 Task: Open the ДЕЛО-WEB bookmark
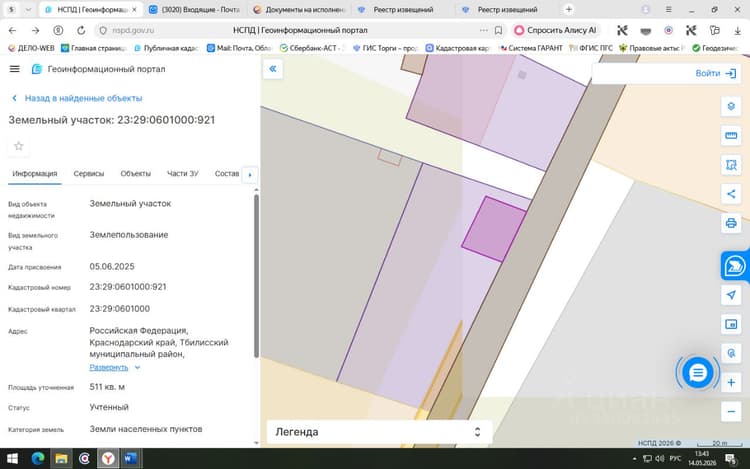point(31,48)
